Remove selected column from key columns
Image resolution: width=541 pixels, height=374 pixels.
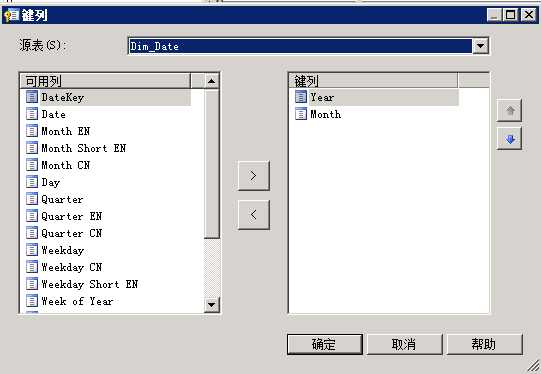pos(254,215)
